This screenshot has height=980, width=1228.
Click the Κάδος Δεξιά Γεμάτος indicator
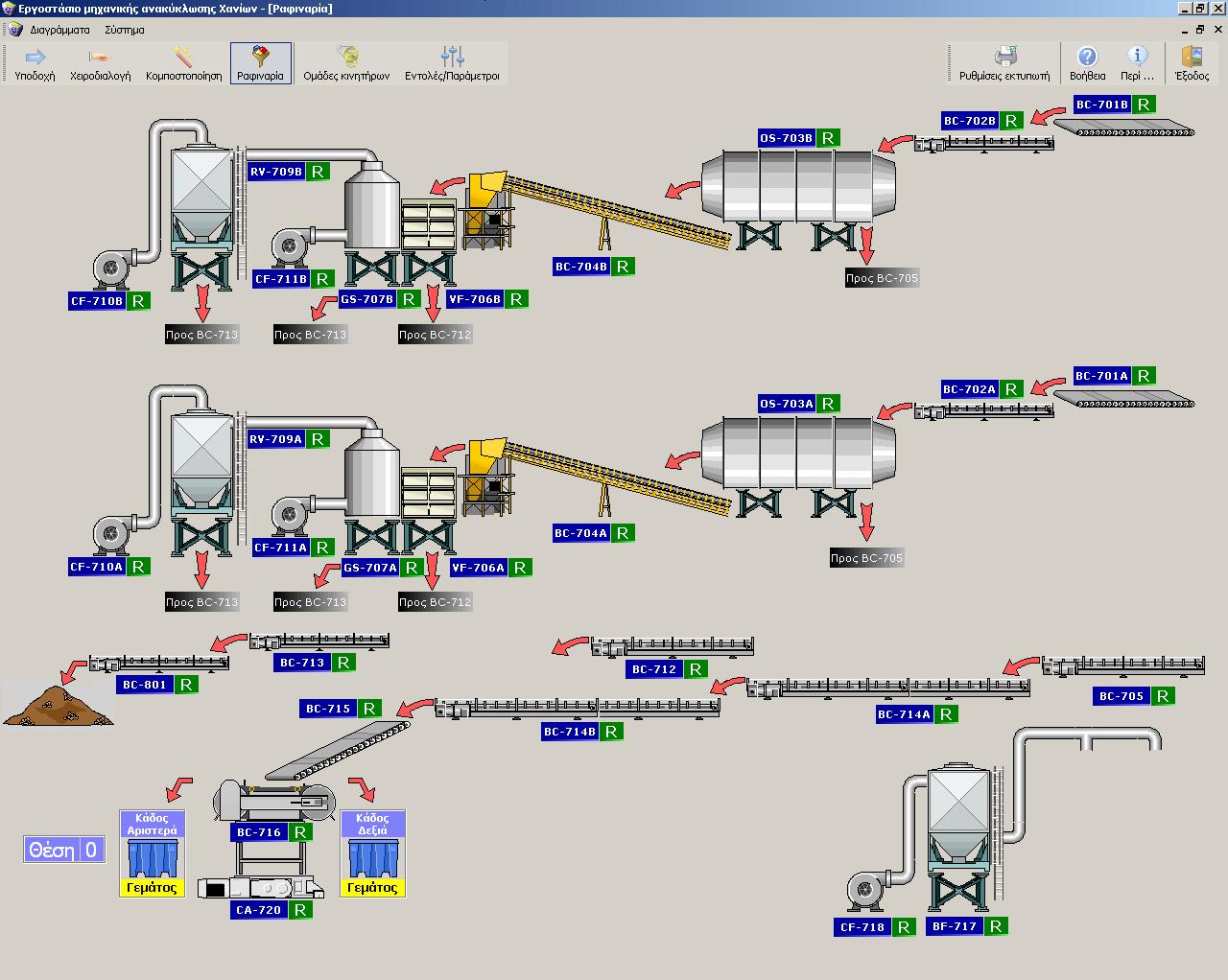click(x=372, y=887)
